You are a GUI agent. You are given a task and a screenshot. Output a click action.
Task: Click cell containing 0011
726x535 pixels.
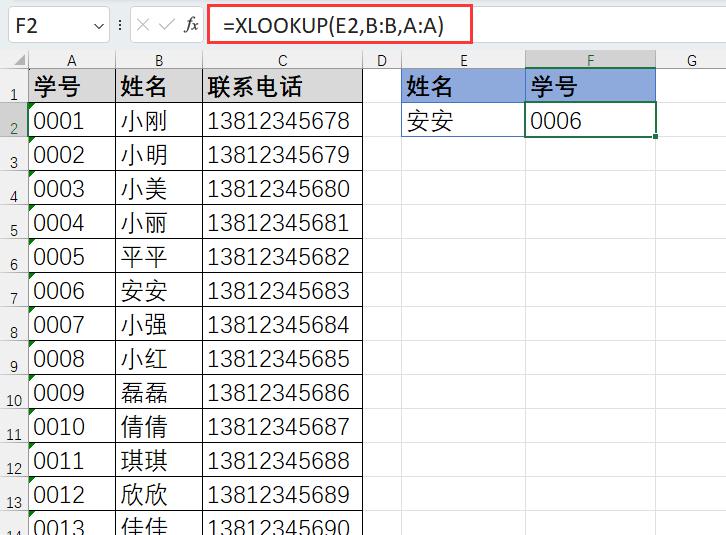pyautogui.click(x=72, y=459)
